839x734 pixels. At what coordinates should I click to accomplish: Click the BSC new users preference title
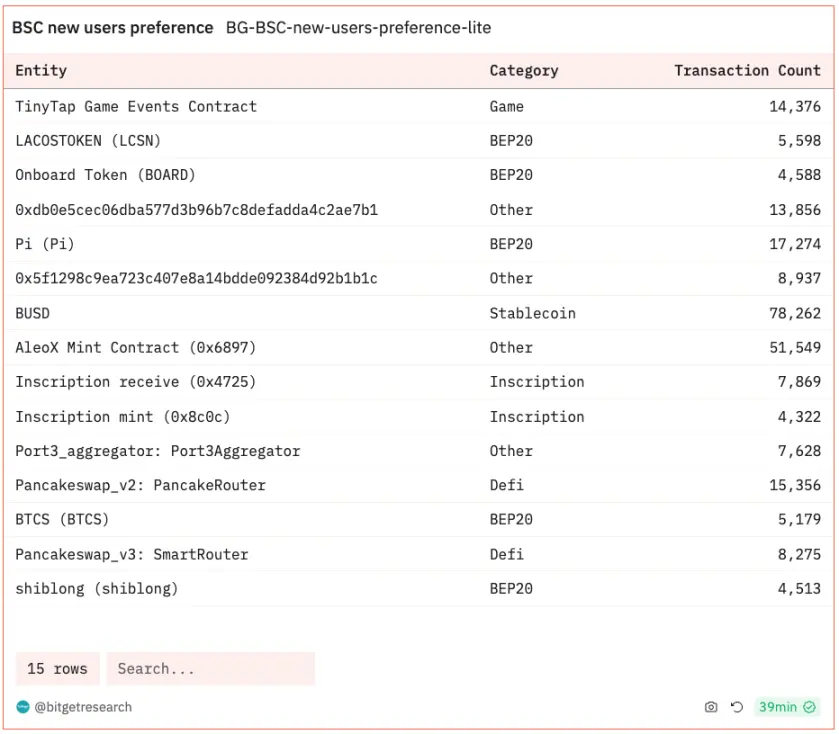[x=112, y=28]
